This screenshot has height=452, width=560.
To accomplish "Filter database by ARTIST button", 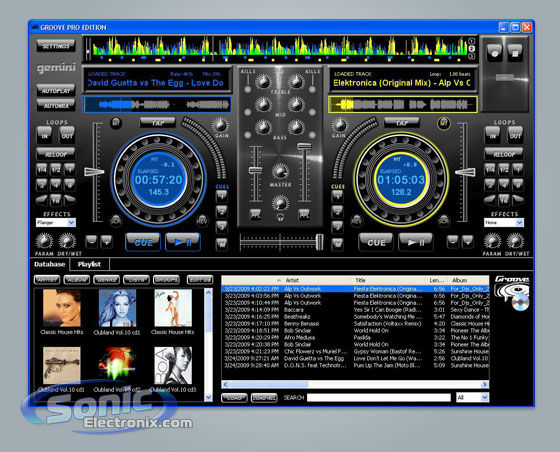I will pos(47,280).
